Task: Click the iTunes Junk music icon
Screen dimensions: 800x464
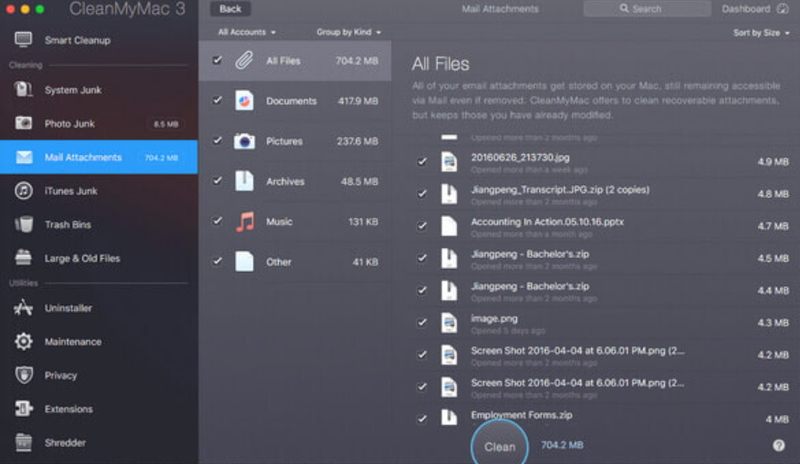Action: click(x=23, y=191)
